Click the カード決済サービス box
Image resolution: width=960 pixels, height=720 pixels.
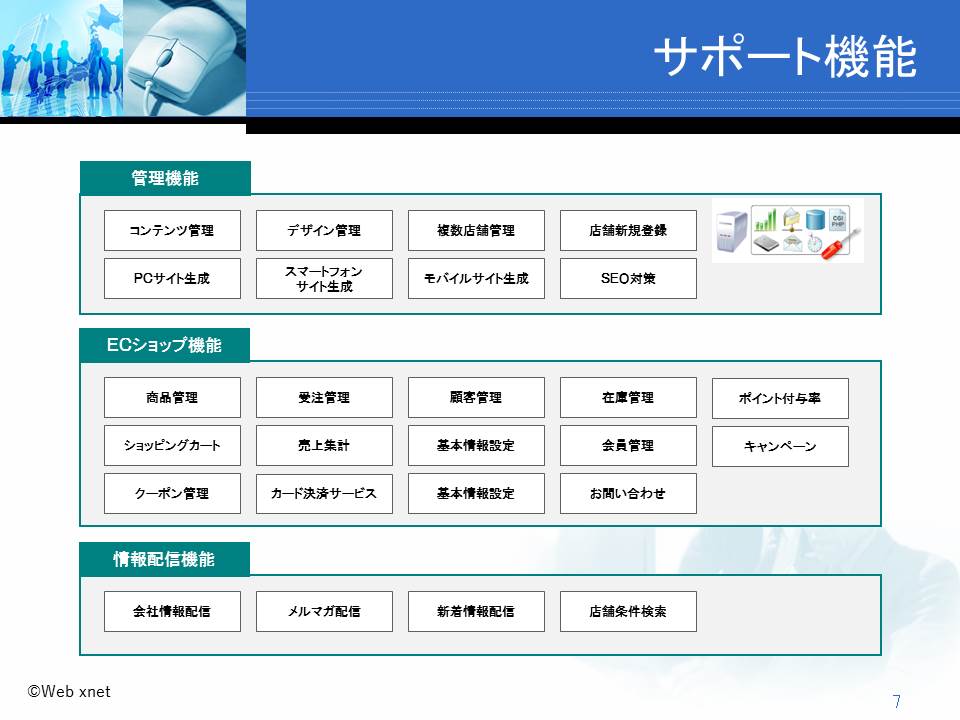(x=324, y=493)
